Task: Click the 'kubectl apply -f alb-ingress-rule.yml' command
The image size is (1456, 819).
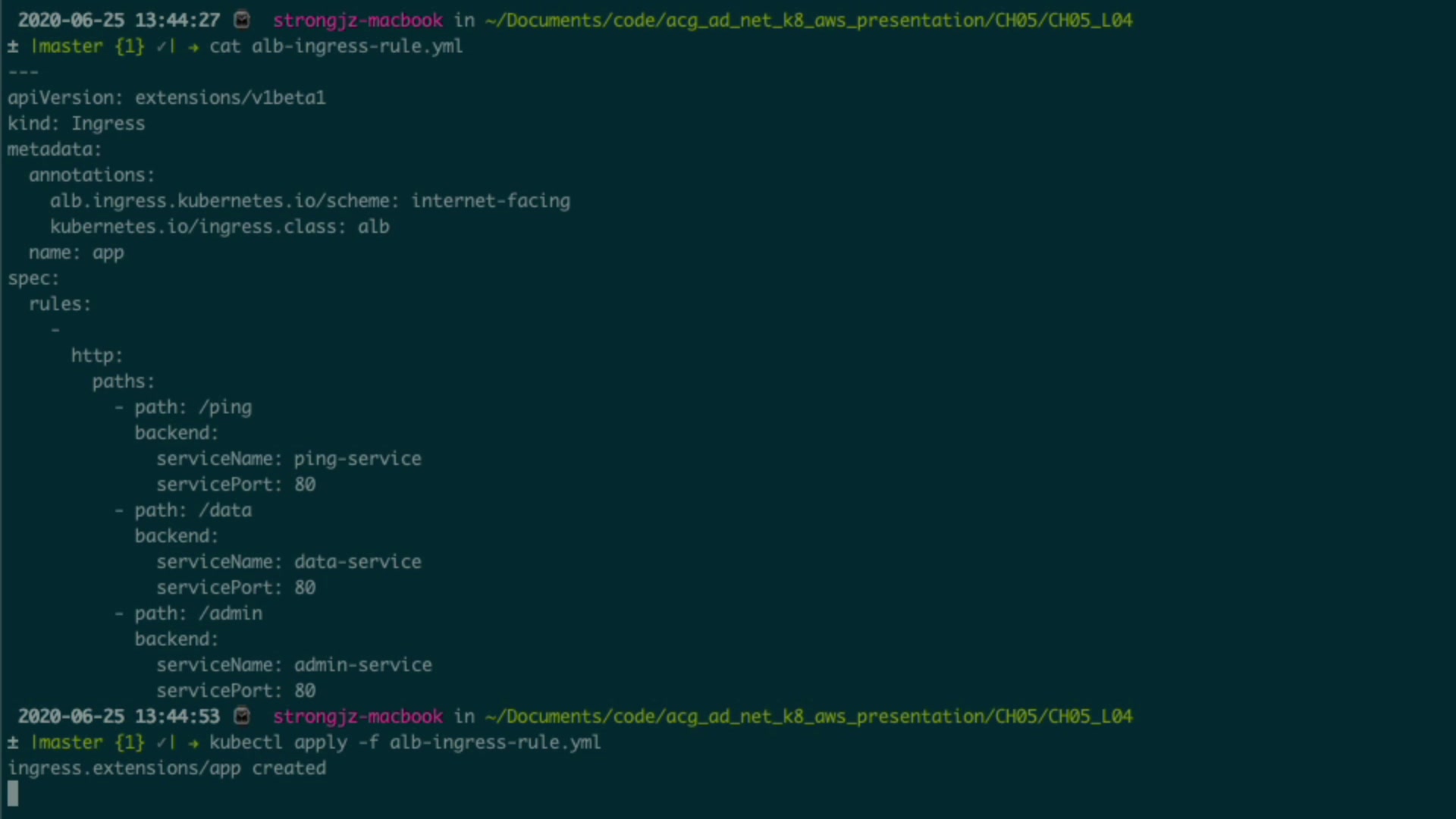Action: pyautogui.click(x=405, y=742)
